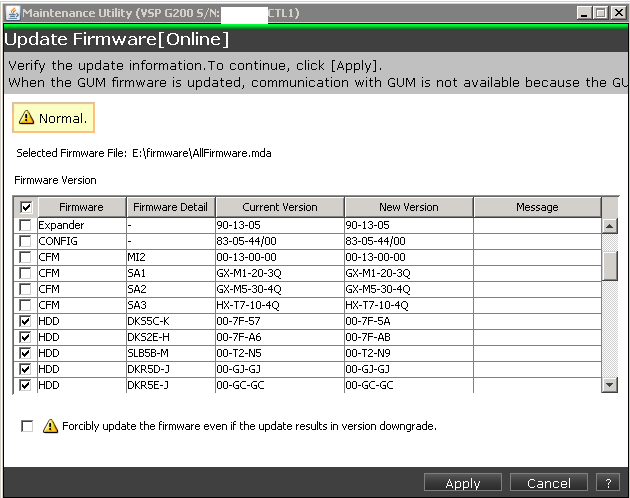Click the table scrollbar up arrow
The image size is (630, 498).
(x=610, y=226)
